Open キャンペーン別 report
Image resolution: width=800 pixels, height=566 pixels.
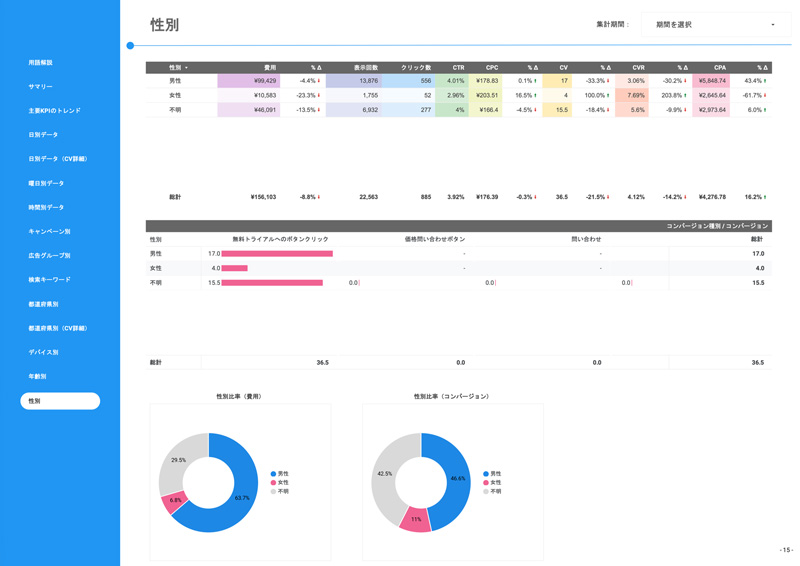coord(49,232)
